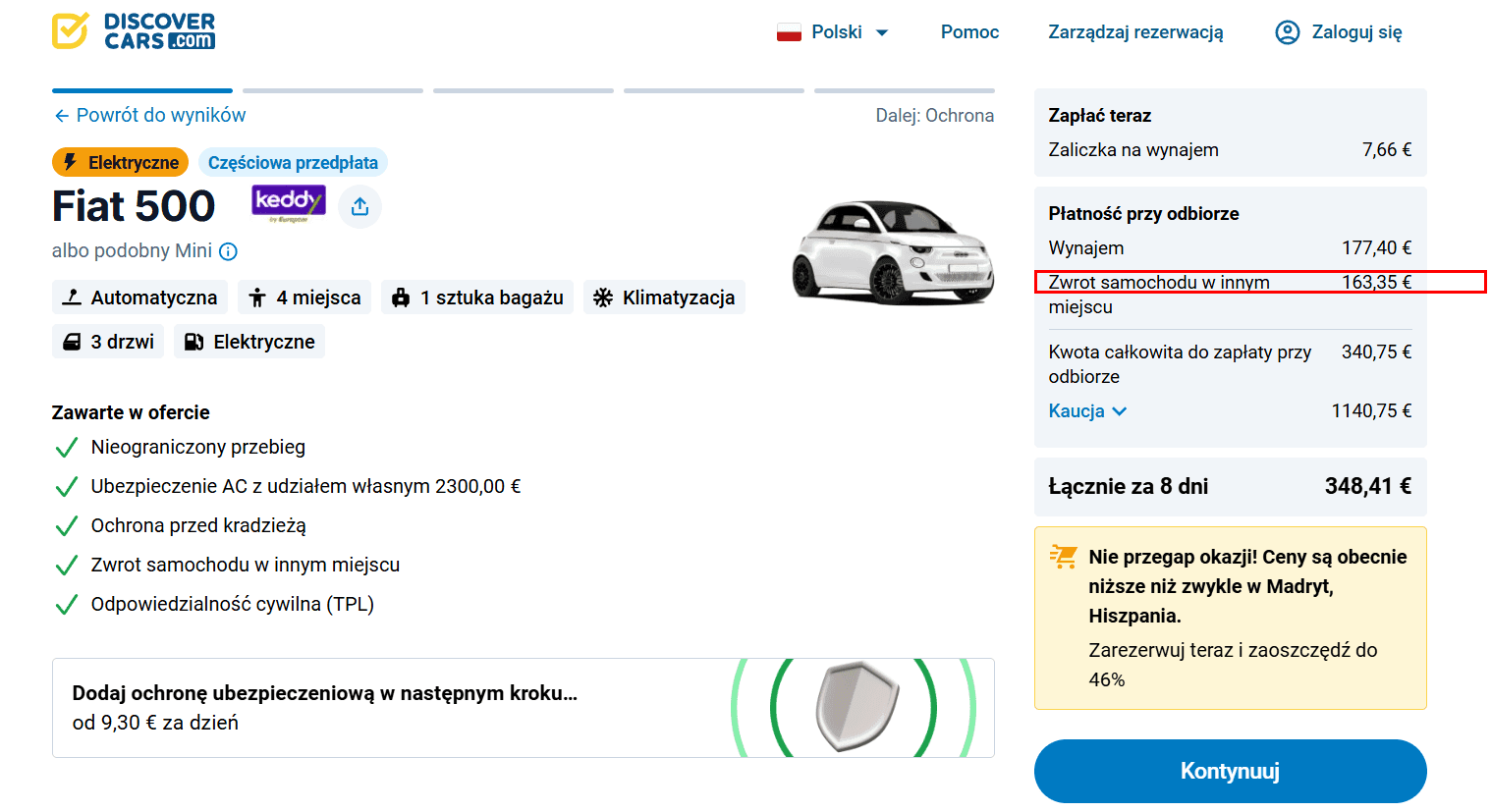The width and height of the screenshot is (1491, 812).
Task: Click the Polish flag icon
Action: tap(789, 32)
